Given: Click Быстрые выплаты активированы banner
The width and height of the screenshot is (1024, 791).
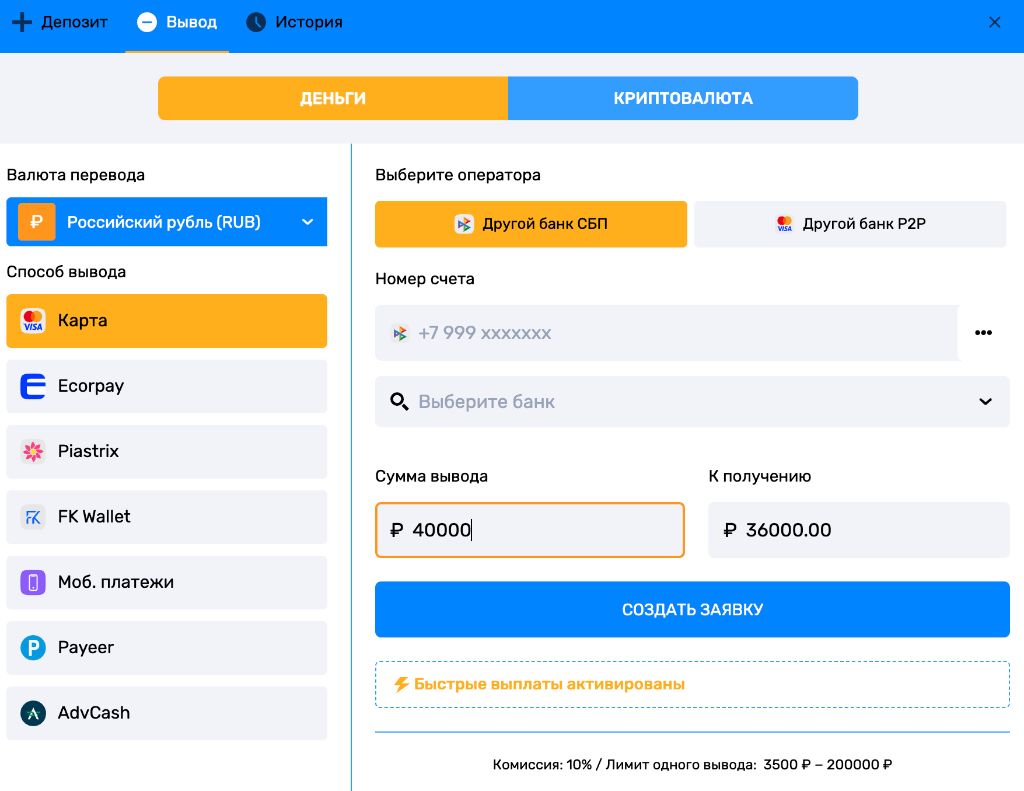Looking at the screenshot, I should [692, 684].
